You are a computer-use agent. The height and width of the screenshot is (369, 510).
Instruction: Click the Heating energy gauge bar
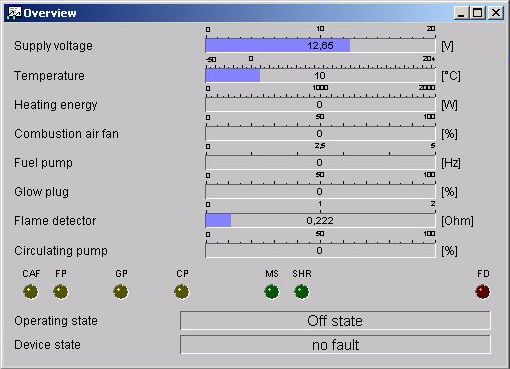(320, 105)
